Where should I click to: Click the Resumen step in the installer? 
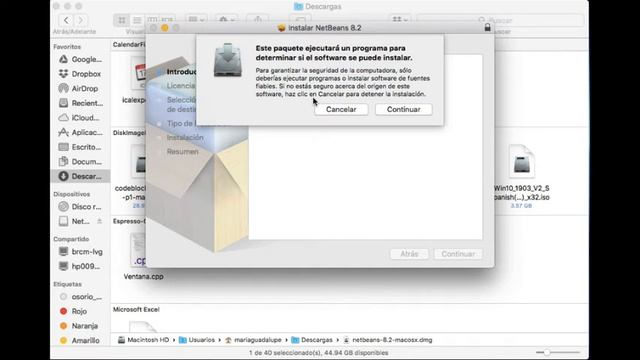click(x=182, y=152)
